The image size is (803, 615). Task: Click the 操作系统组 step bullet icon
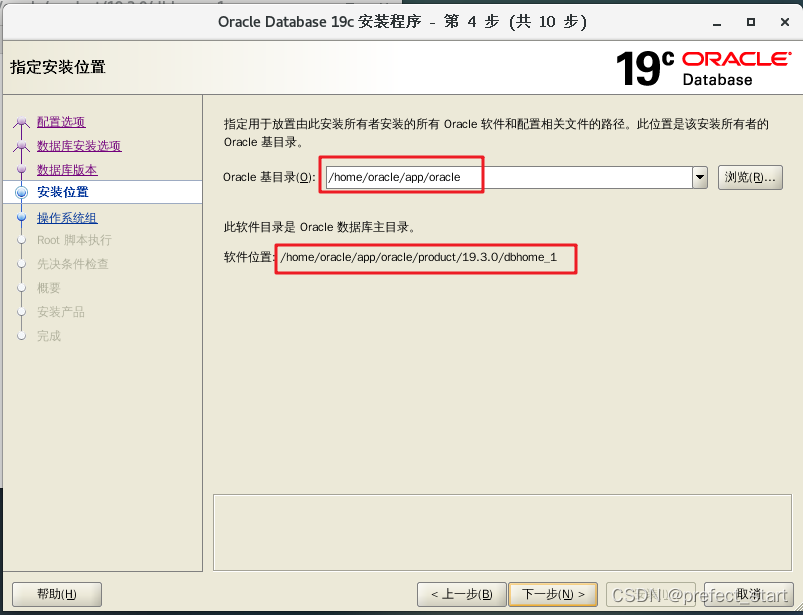22,217
